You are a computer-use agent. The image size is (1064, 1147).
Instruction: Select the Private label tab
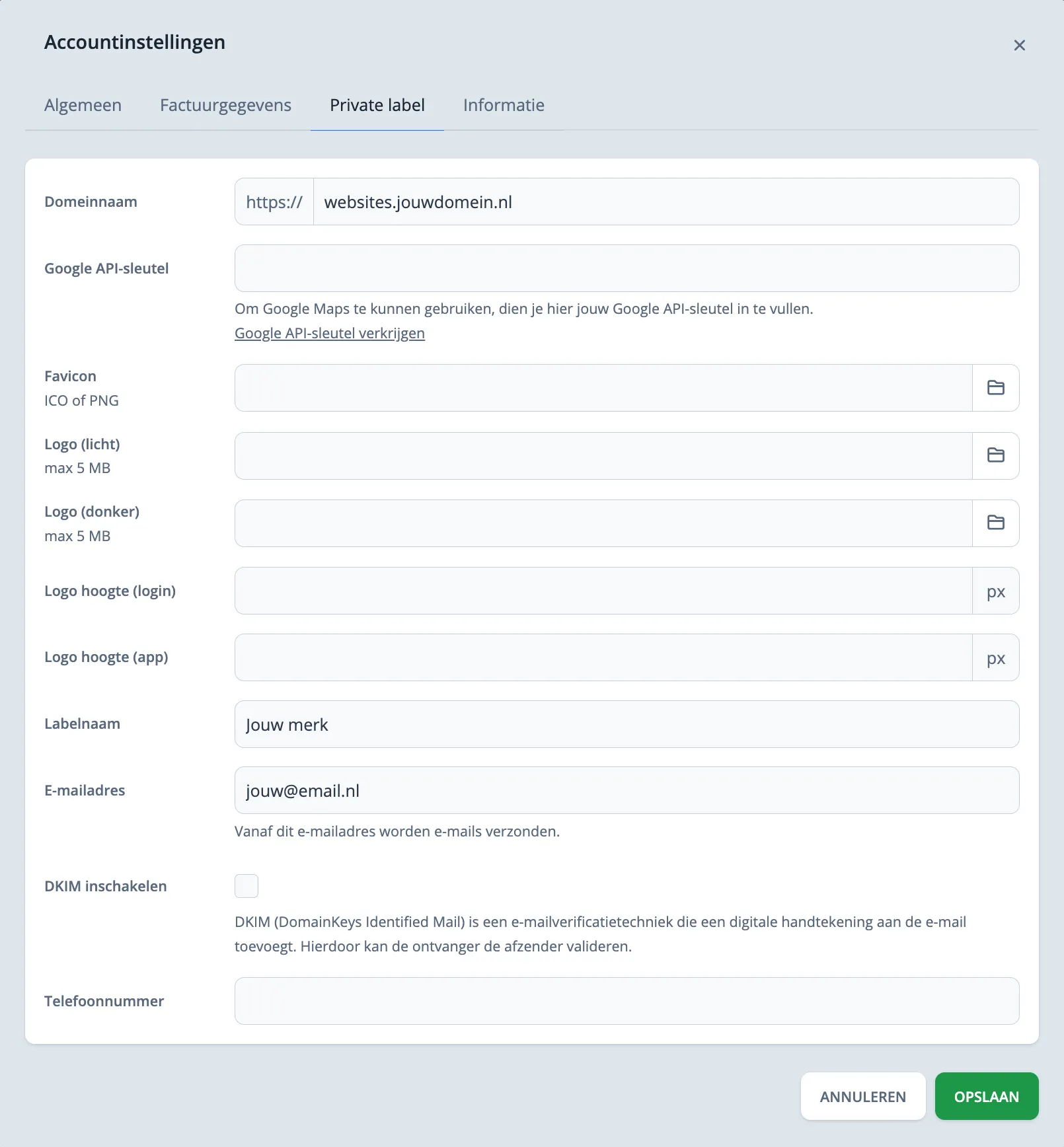pyautogui.click(x=377, y=105)
